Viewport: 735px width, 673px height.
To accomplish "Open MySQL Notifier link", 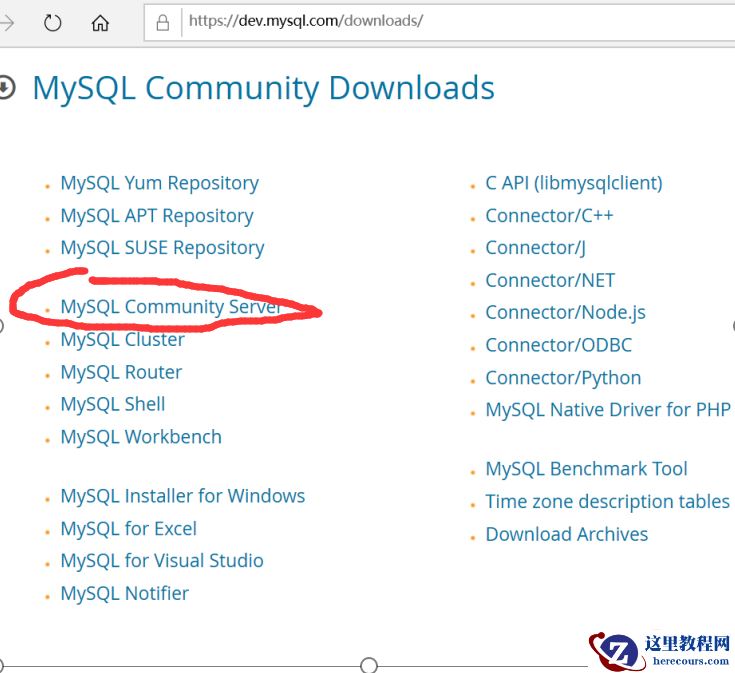I will [125, 593].
